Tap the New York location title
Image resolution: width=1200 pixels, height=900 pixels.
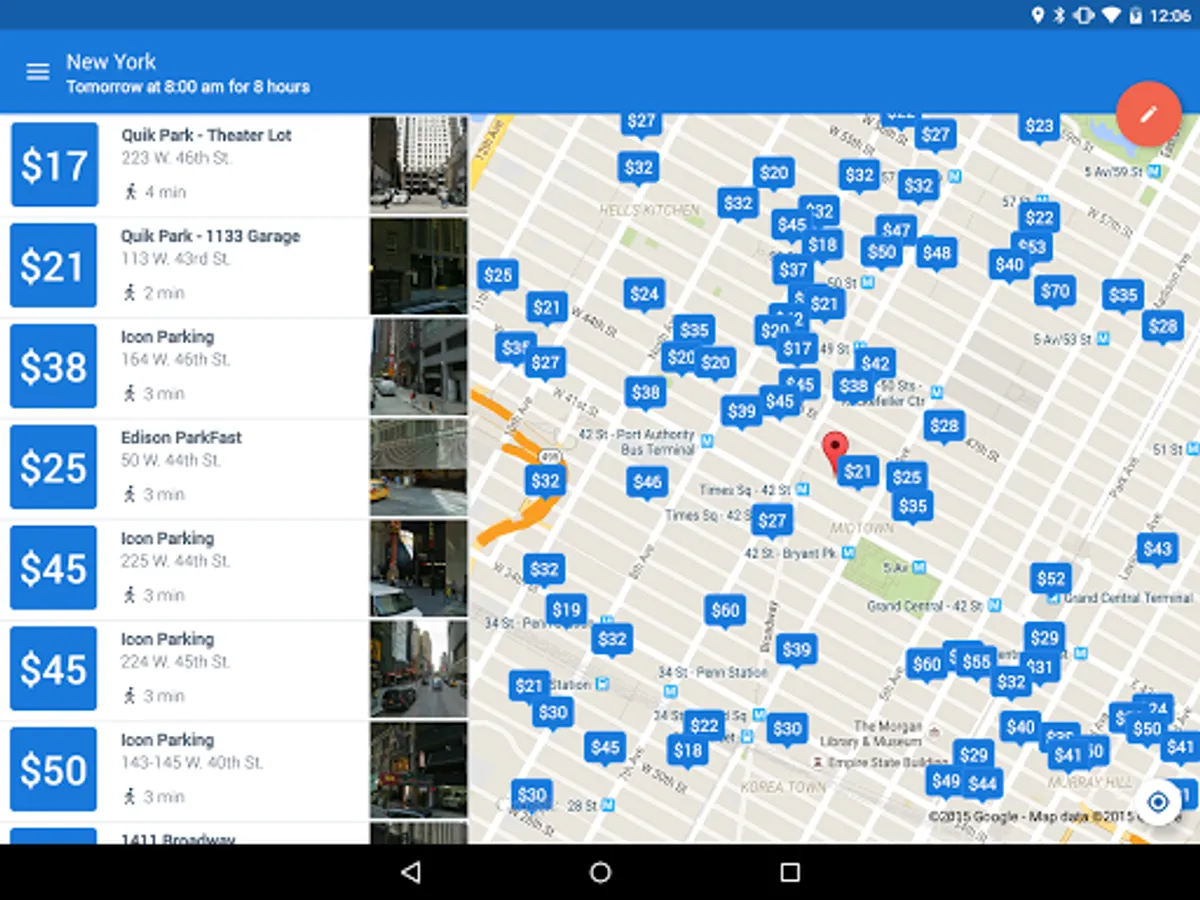[111, 61]
